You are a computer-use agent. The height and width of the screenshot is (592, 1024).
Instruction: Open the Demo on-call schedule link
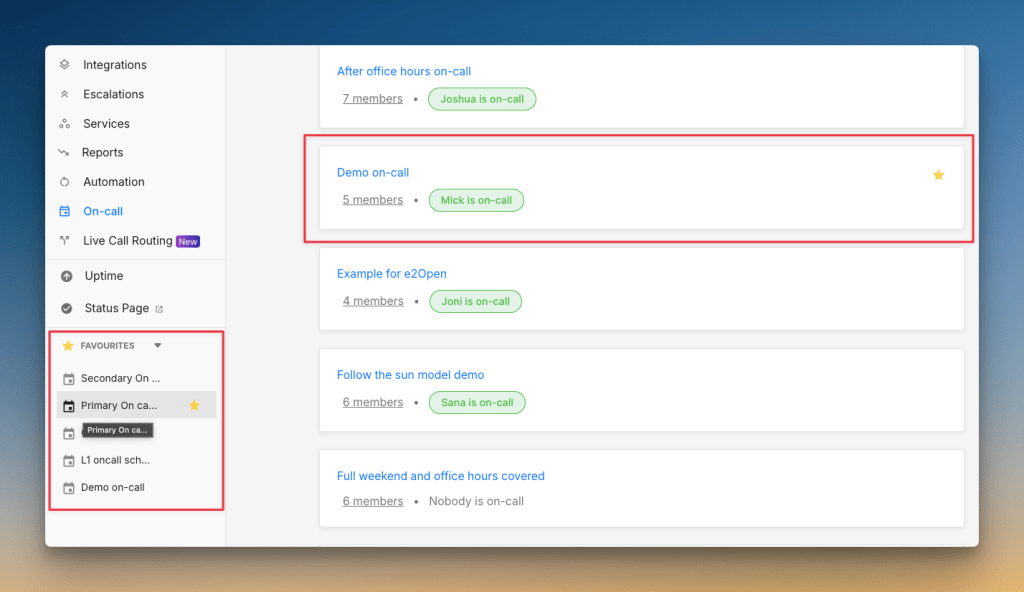pyautogui.click(x=373, y=172)
